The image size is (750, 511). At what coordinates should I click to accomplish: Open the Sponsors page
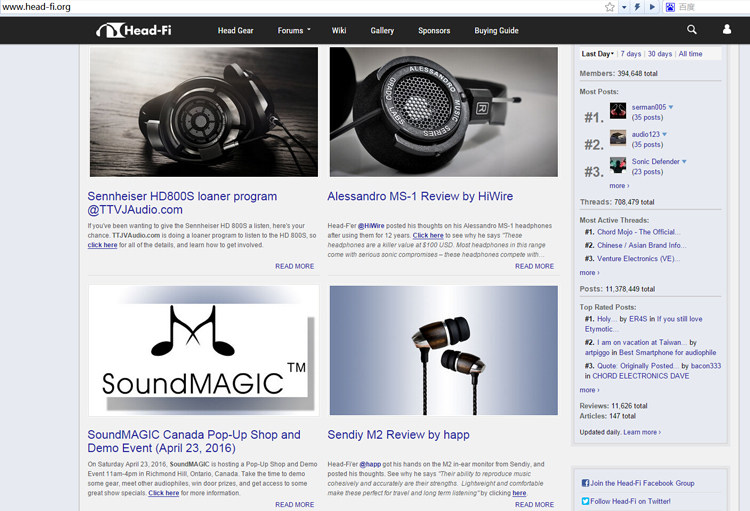pos(434,31)
